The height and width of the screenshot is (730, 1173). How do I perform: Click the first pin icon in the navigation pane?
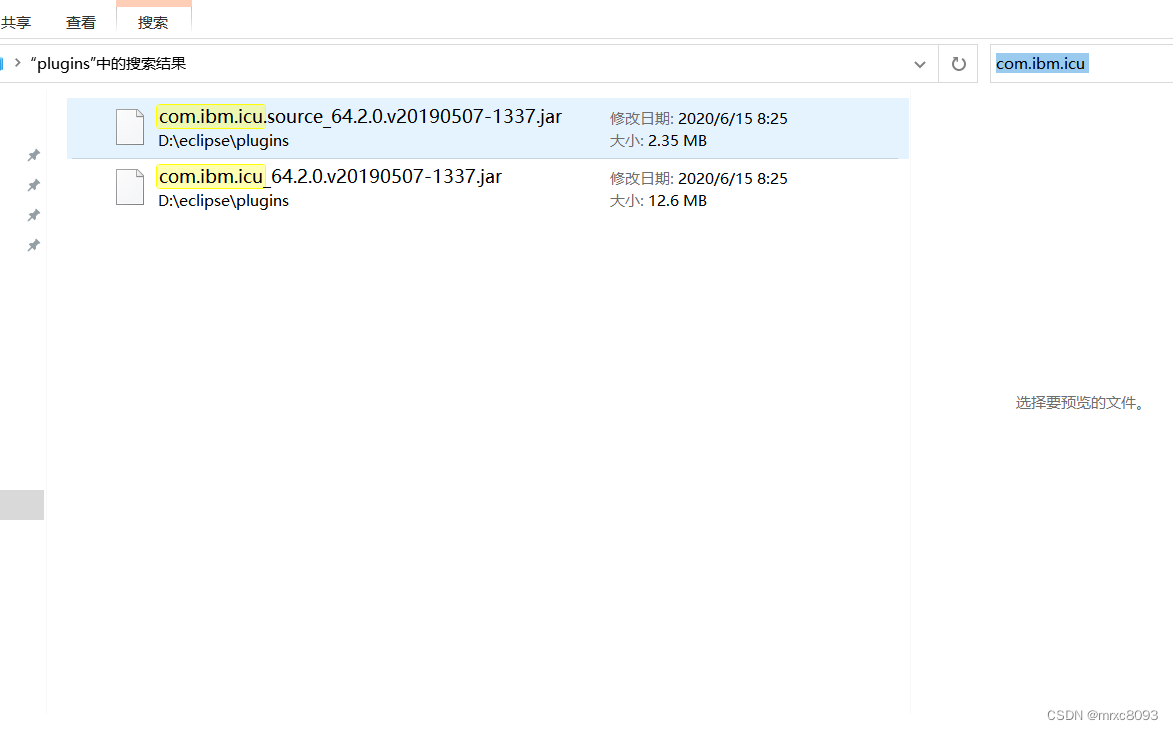pos(33,155)
